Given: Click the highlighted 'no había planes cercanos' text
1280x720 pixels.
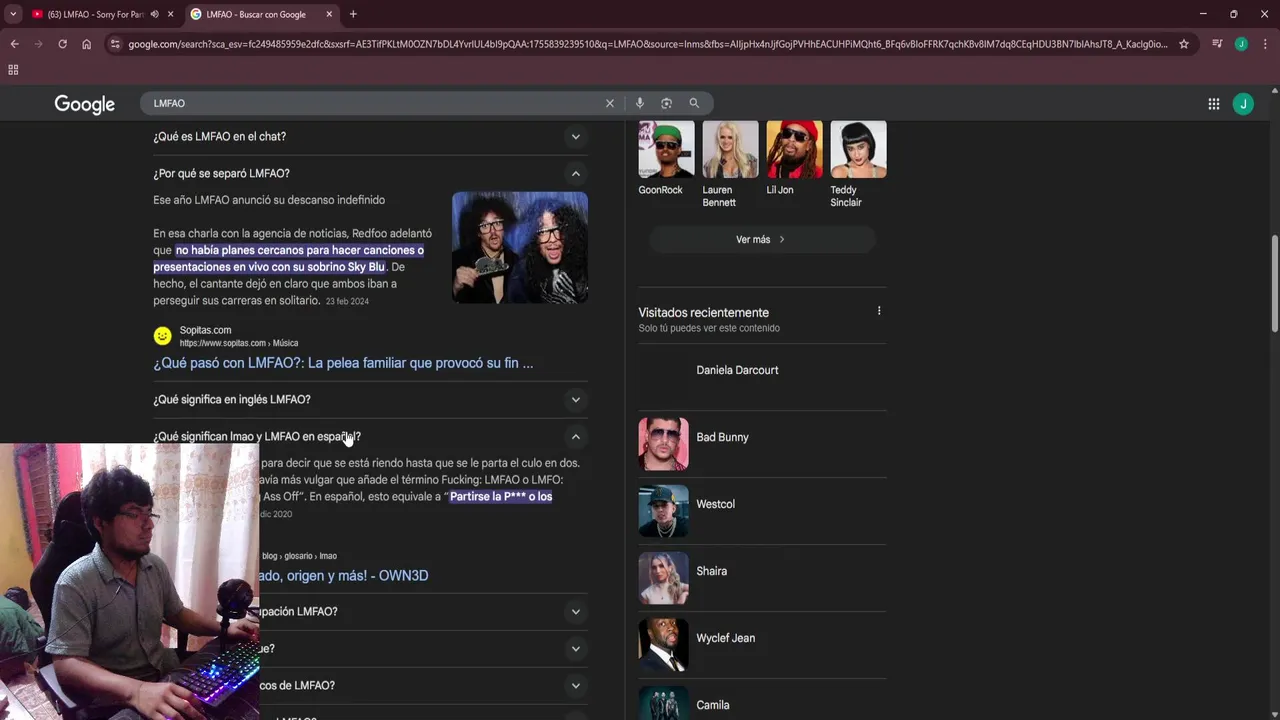Looking at the screenshot, I should pos(290,258).
